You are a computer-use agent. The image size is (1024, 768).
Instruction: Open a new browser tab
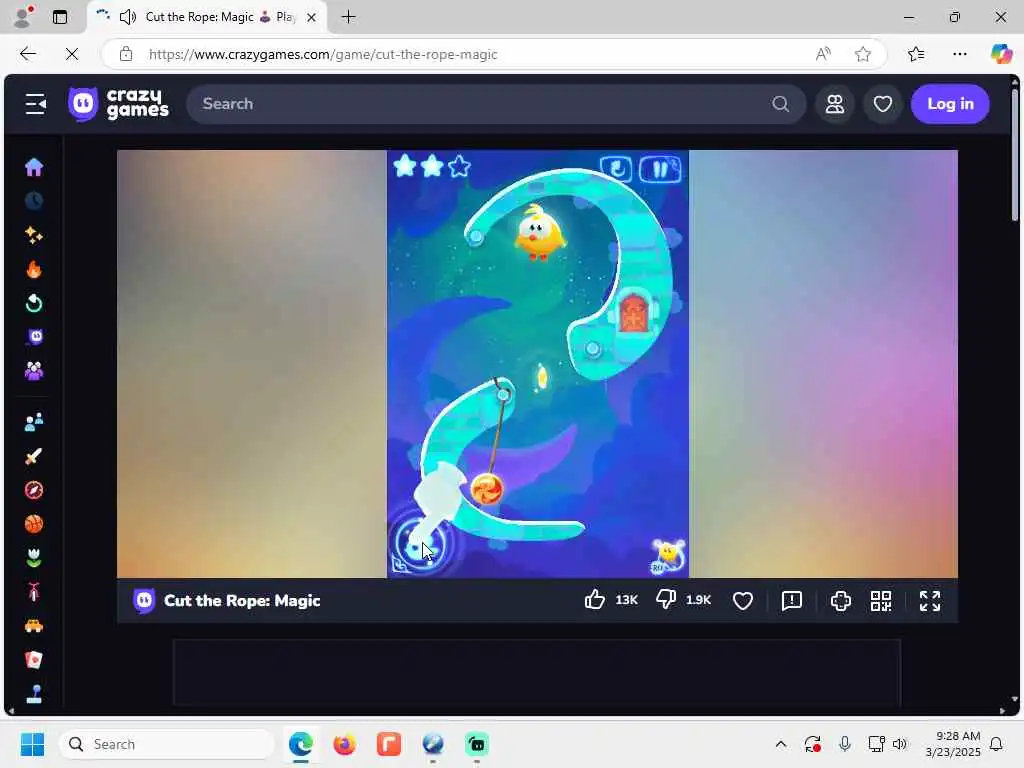coord(349,17)
